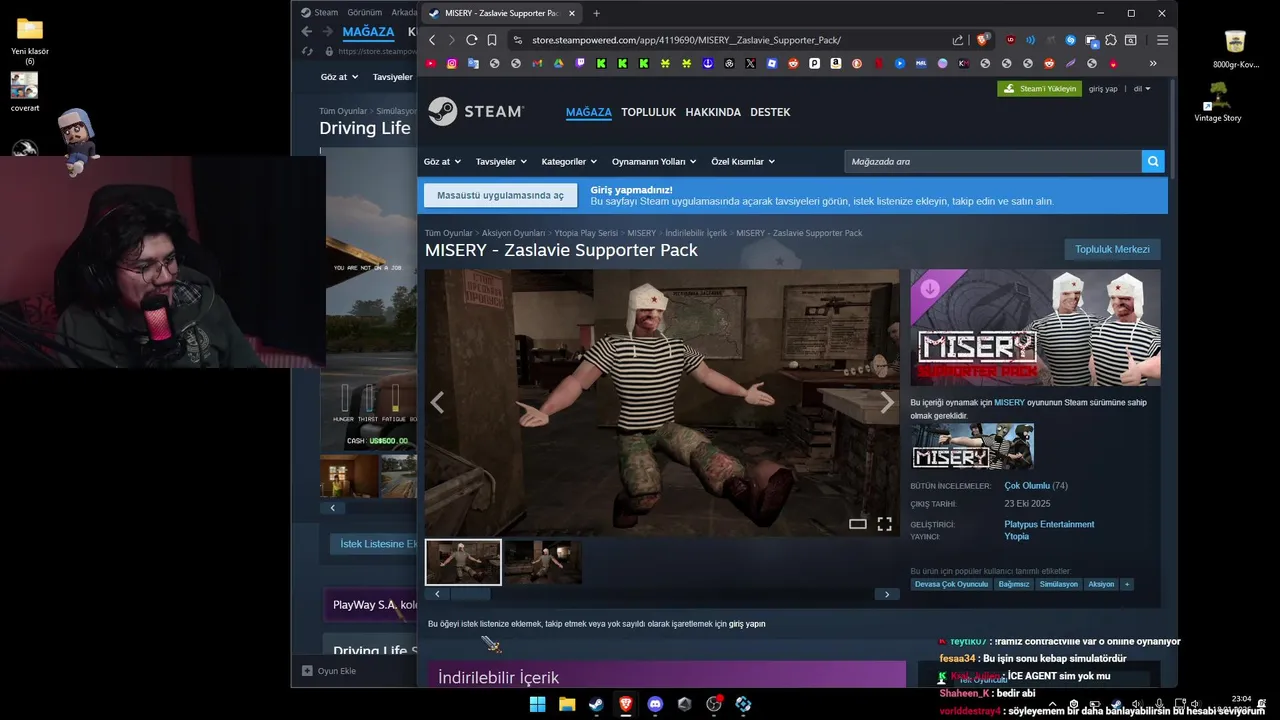The height and width of the screenshot is (720, 1280).
Task: Open the Yeni klasör desktop folder
Action: click(x=30, y=39)
